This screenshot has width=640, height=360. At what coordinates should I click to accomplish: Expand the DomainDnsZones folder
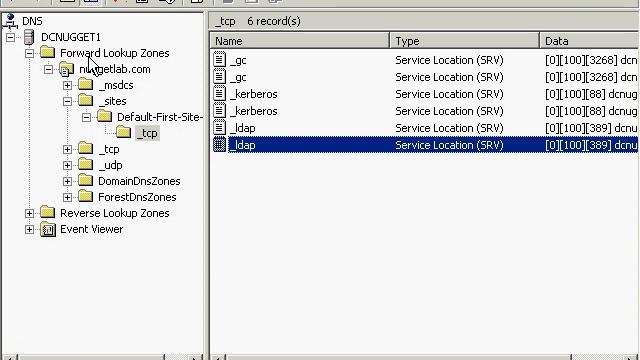coord(67,181)
